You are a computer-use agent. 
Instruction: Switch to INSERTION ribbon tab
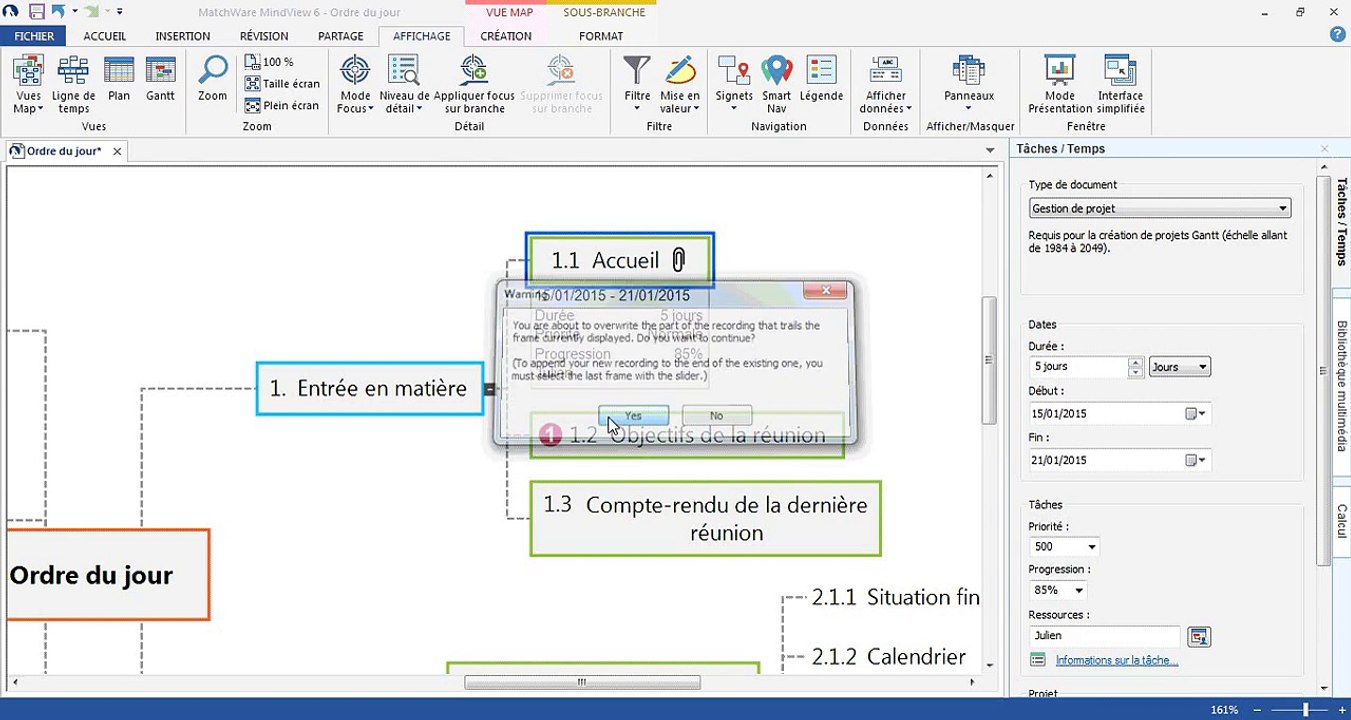coord(183,36)
